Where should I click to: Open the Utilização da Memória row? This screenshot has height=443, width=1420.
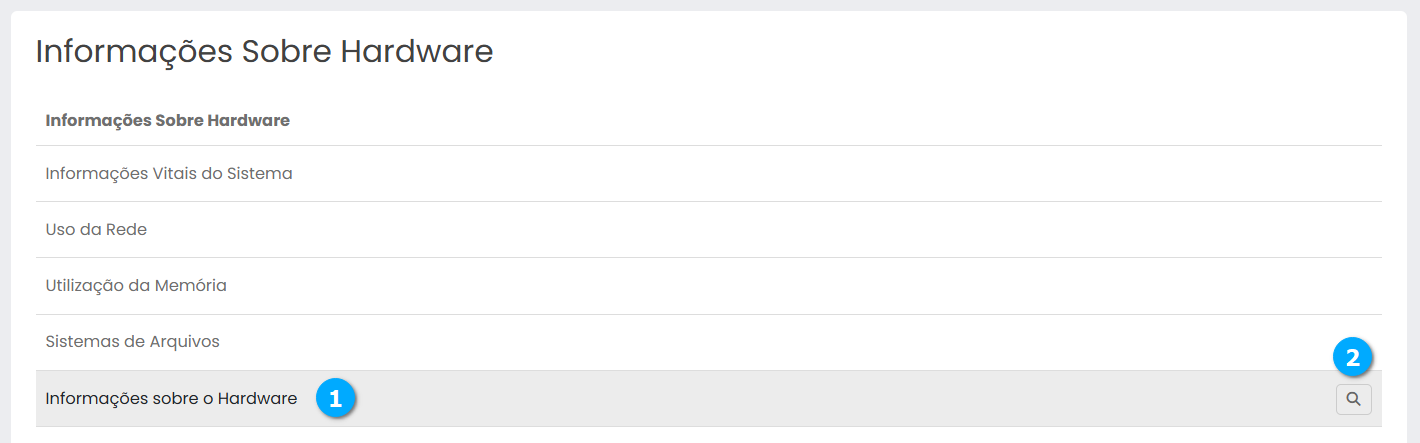point(136,286)
